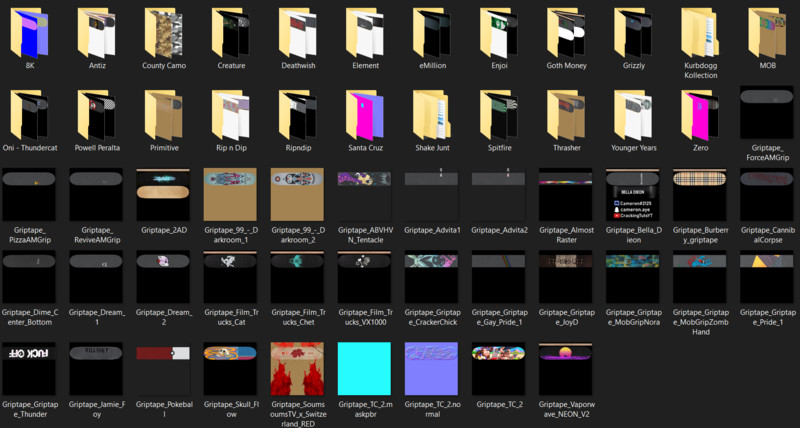Select the Griptape_ReviveAMGrip thumbnail
This screenshot has height=428, width=800.
click(96, 195)
